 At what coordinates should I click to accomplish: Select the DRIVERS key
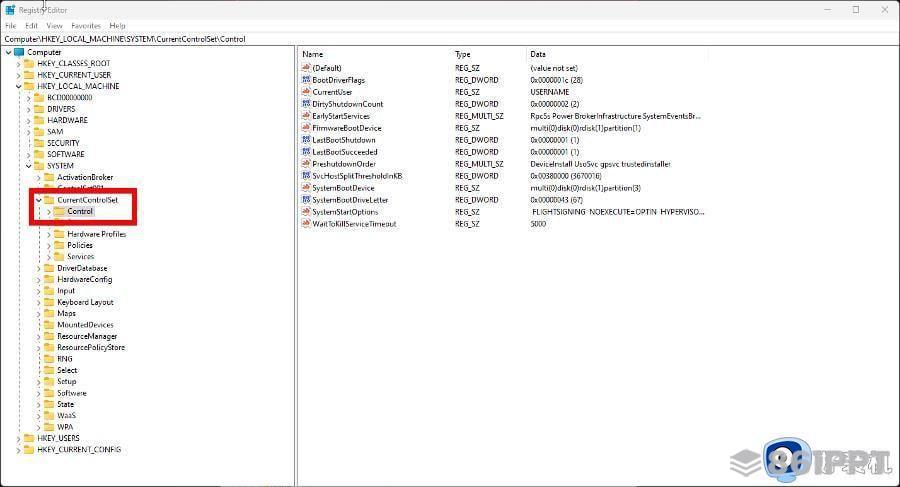pyautogui.click(x=61, y=109)
